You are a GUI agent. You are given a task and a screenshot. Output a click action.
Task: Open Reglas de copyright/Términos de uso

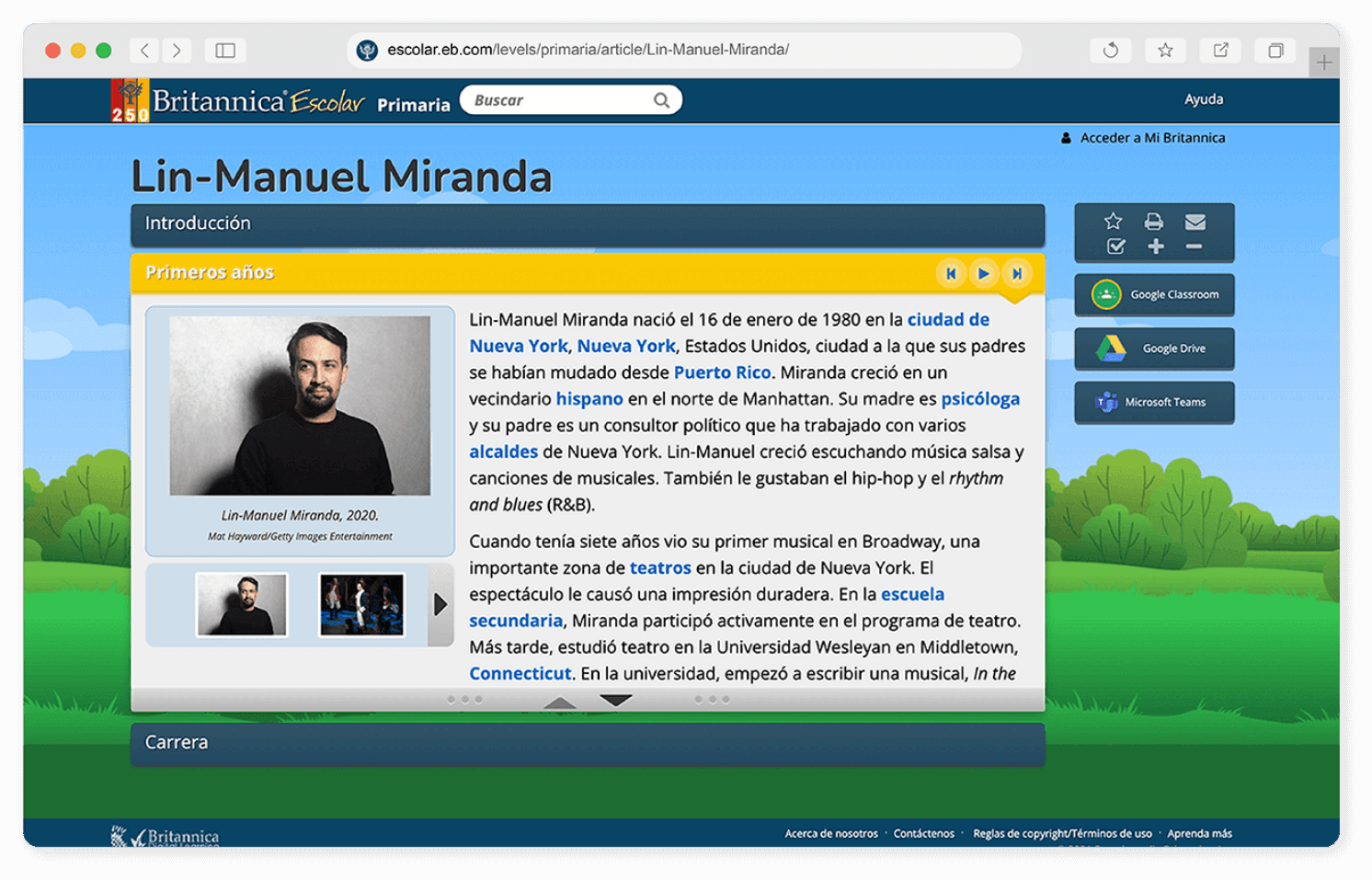pyautogui.click(x=1062, y=834)
